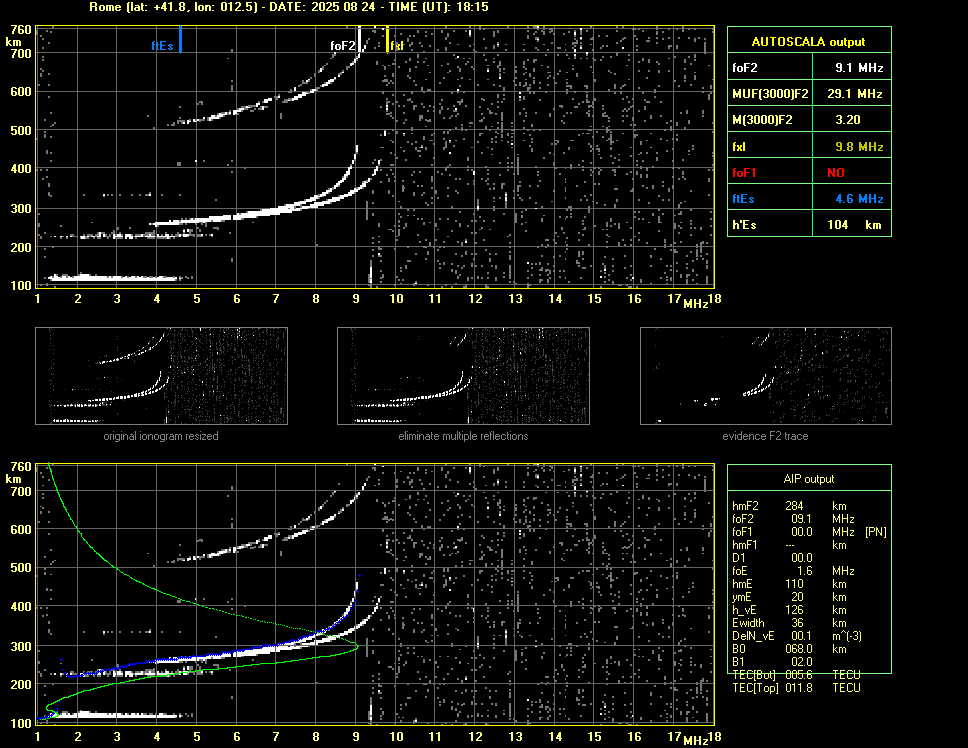Click the white foF2 marker line

[359, 39]
